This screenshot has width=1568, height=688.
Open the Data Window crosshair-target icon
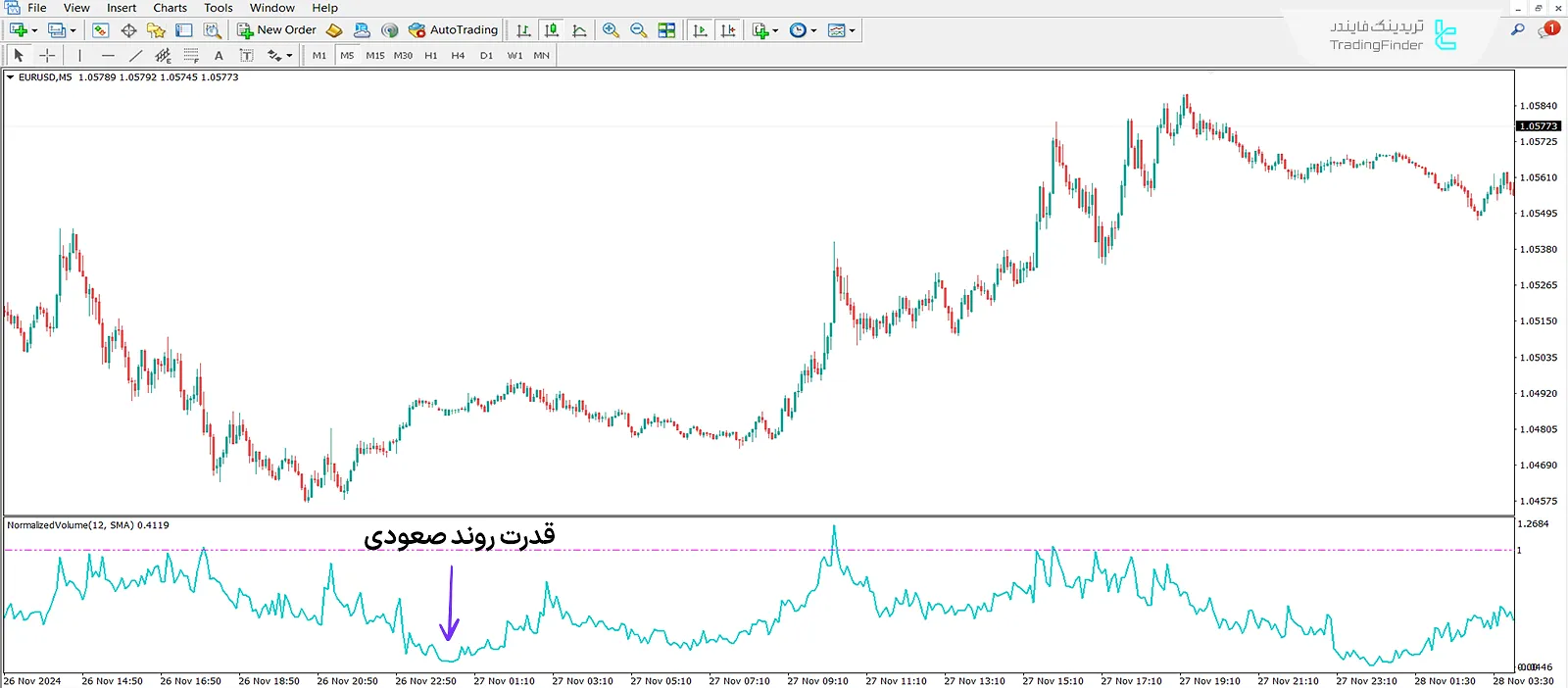[x=128, y=30]
